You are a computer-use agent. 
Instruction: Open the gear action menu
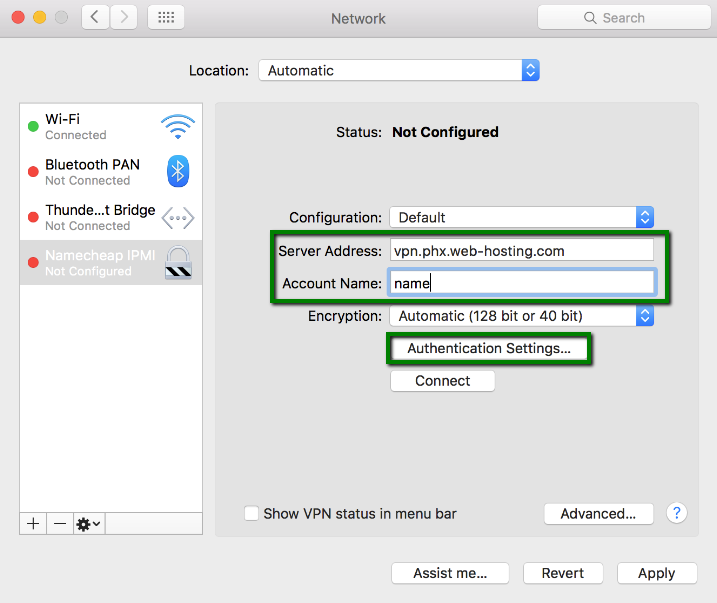pyautogui.click(x=88, y=523)
